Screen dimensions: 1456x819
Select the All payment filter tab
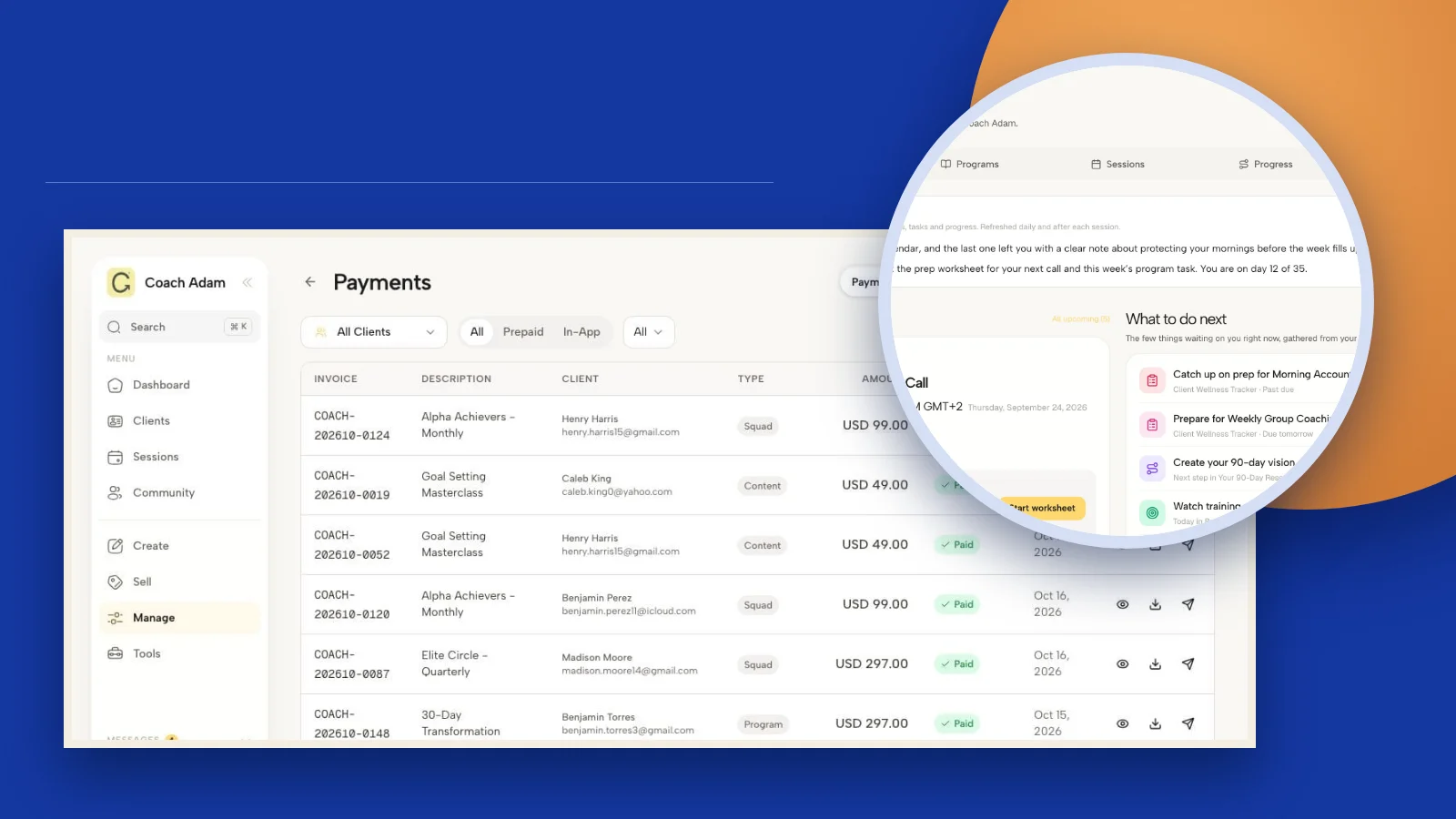pos(477,332)
